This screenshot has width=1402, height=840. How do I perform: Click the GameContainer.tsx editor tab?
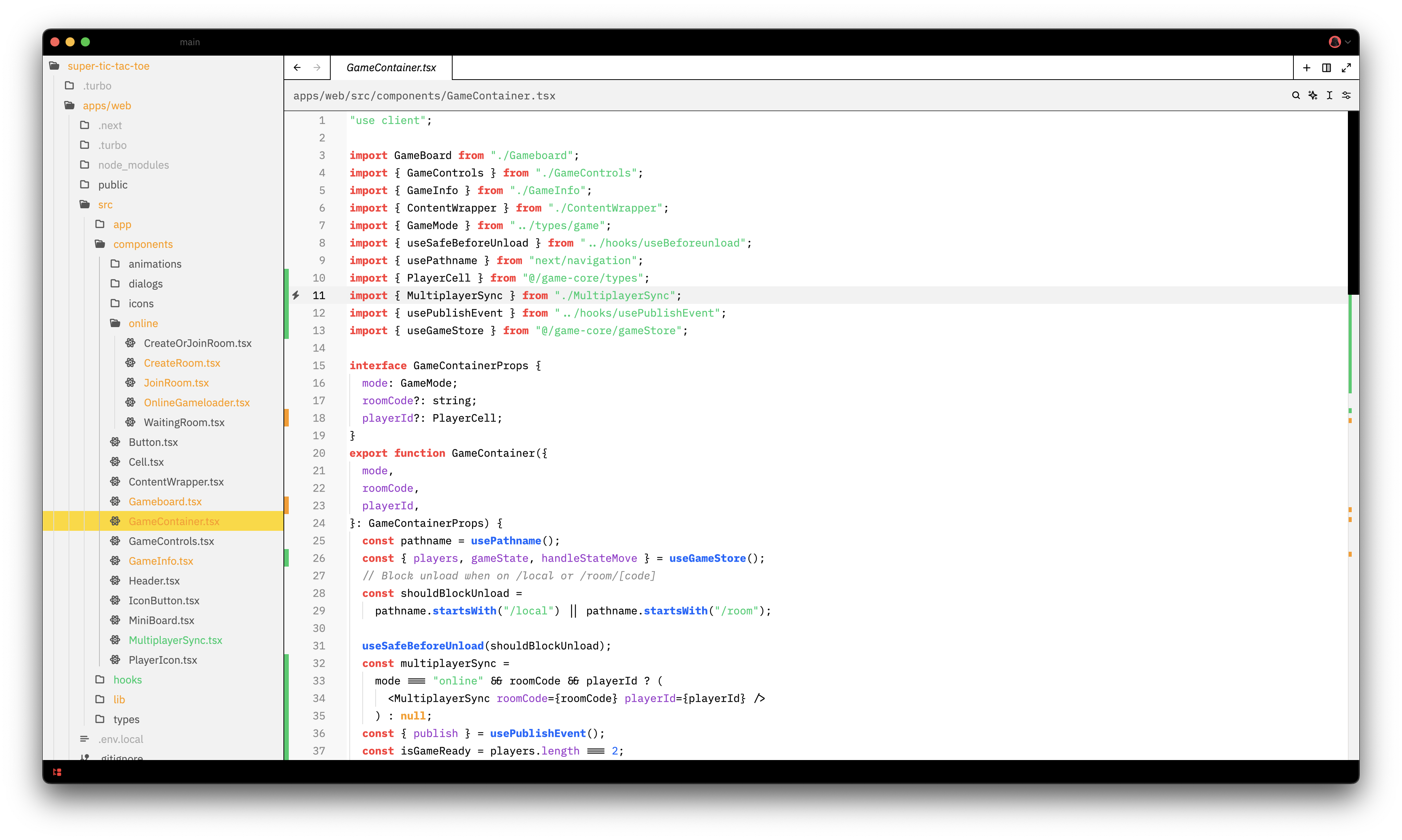tap(391, 67)
